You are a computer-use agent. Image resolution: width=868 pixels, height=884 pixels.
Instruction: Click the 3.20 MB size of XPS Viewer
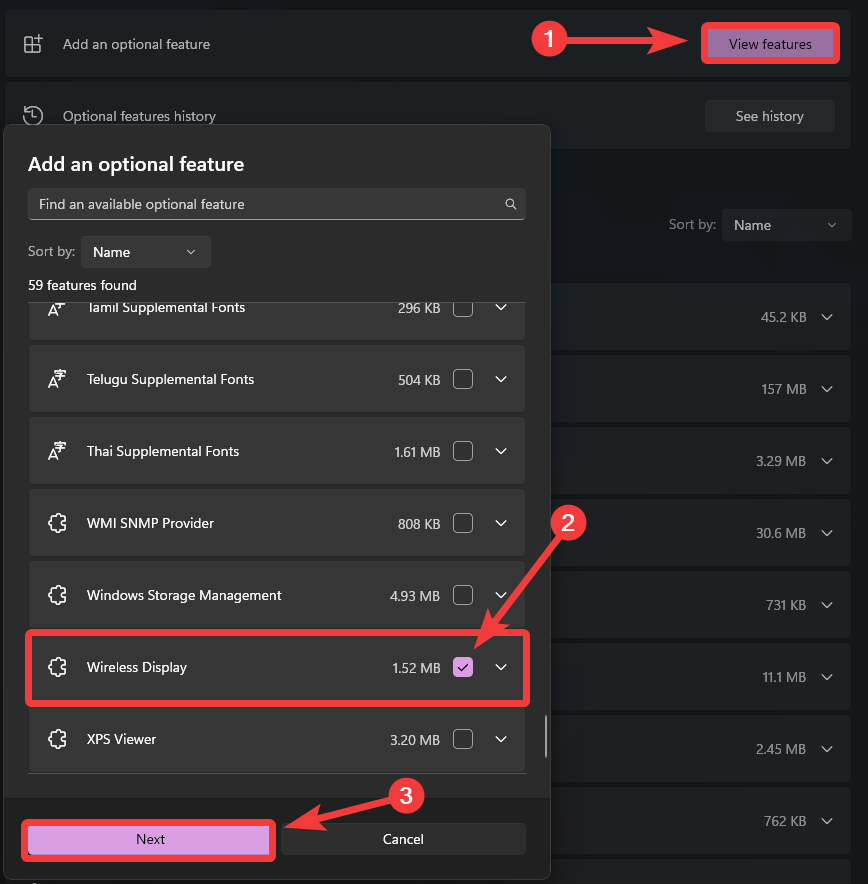click(415, 740)
